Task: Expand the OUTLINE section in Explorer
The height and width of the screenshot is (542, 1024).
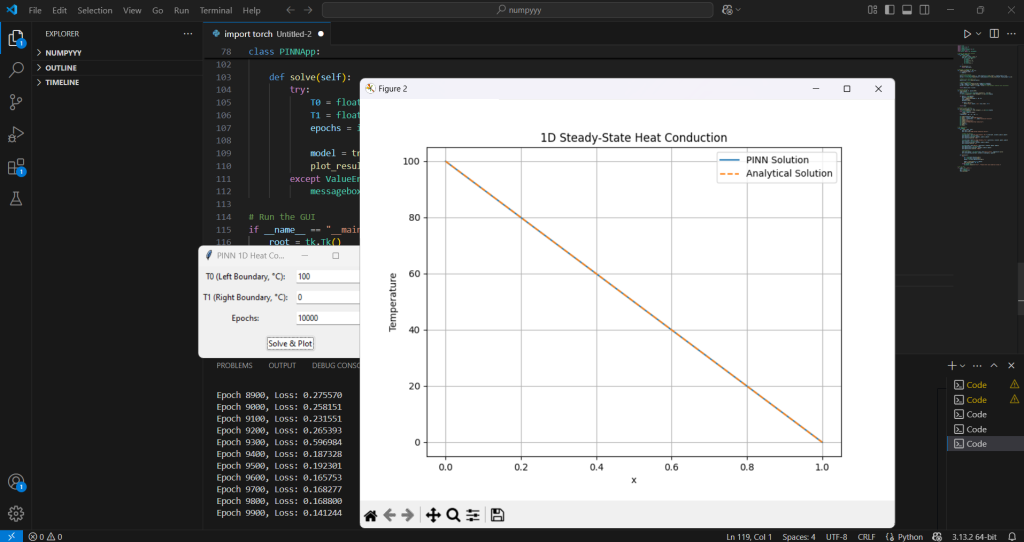Action: [x=60, y=68]
